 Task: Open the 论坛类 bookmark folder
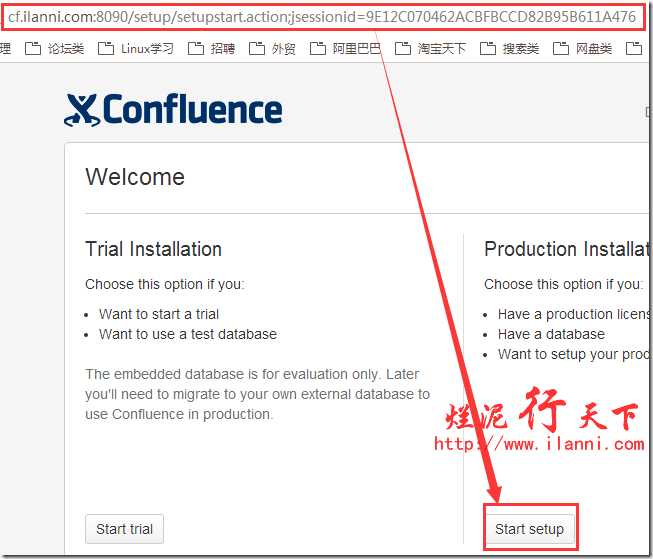[x=55, y=49]
